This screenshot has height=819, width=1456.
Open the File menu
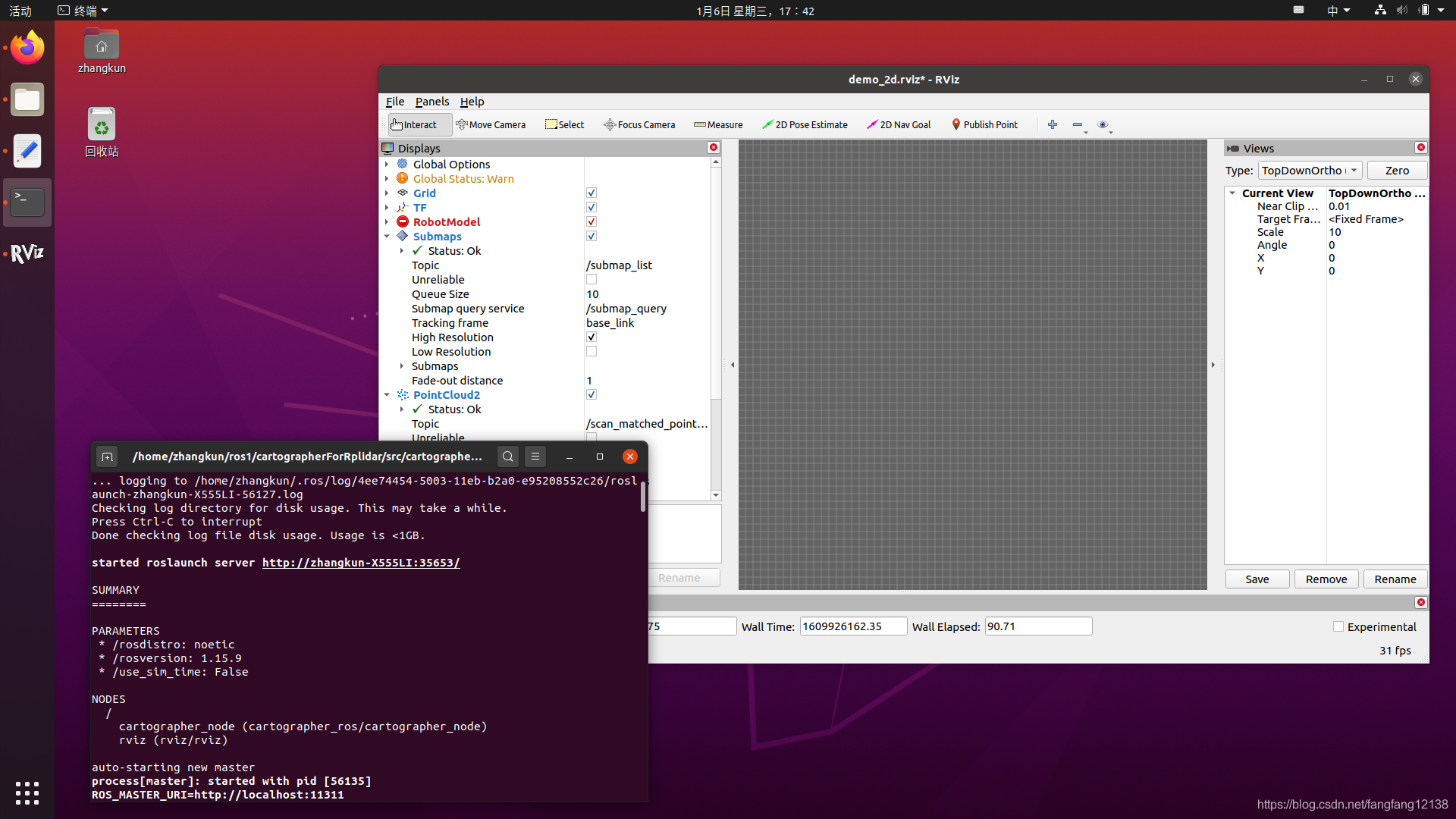coord(395,101)
